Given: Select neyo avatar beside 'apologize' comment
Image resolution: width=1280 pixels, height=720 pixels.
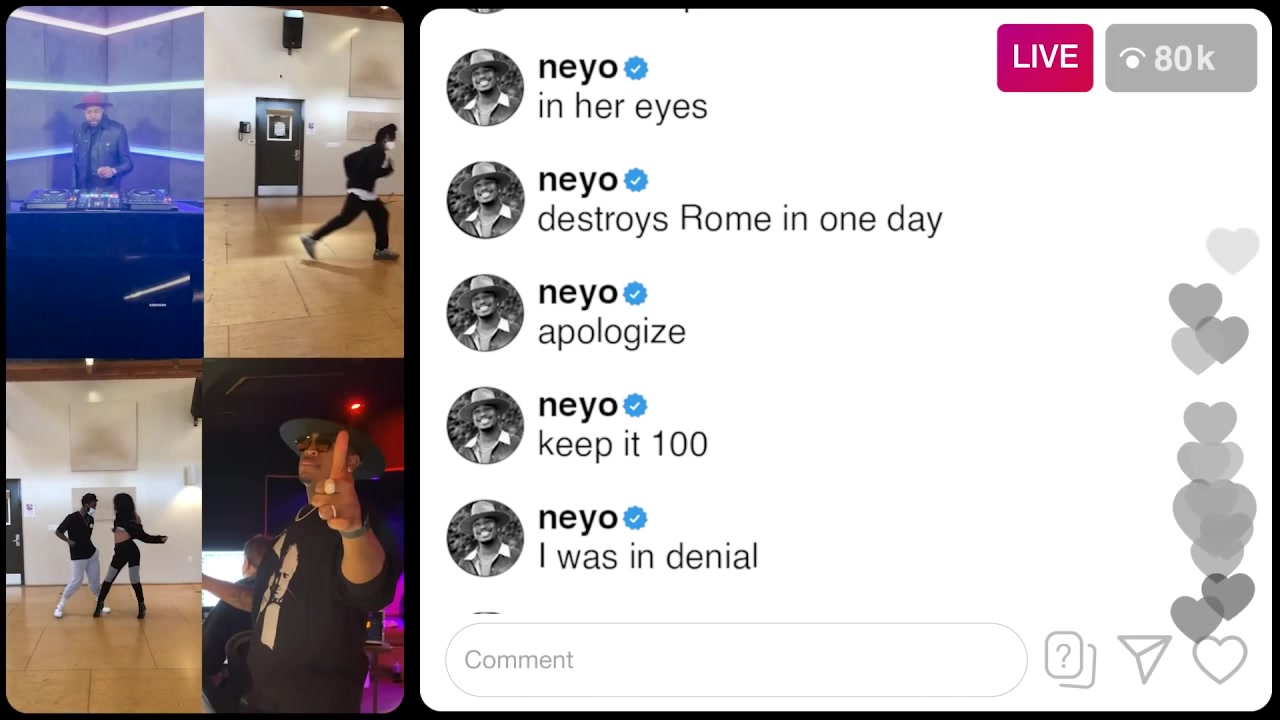Looking at the screenshot, I should pyautogui.click(x=485, y=313).
